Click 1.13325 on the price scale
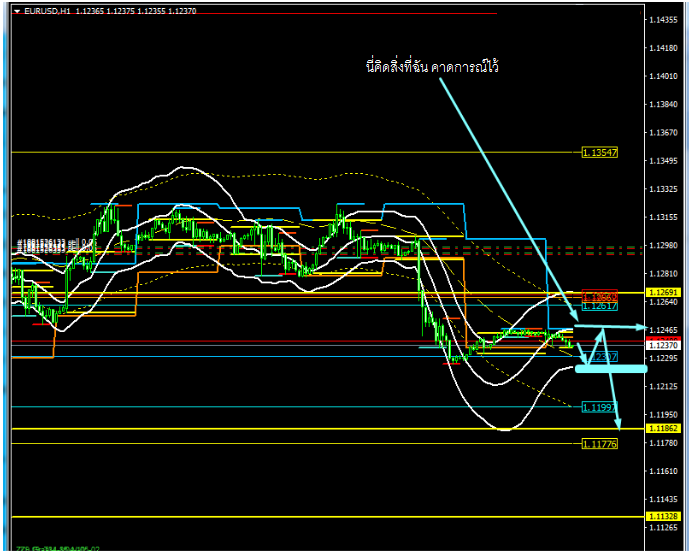 [x=663, y=189]
